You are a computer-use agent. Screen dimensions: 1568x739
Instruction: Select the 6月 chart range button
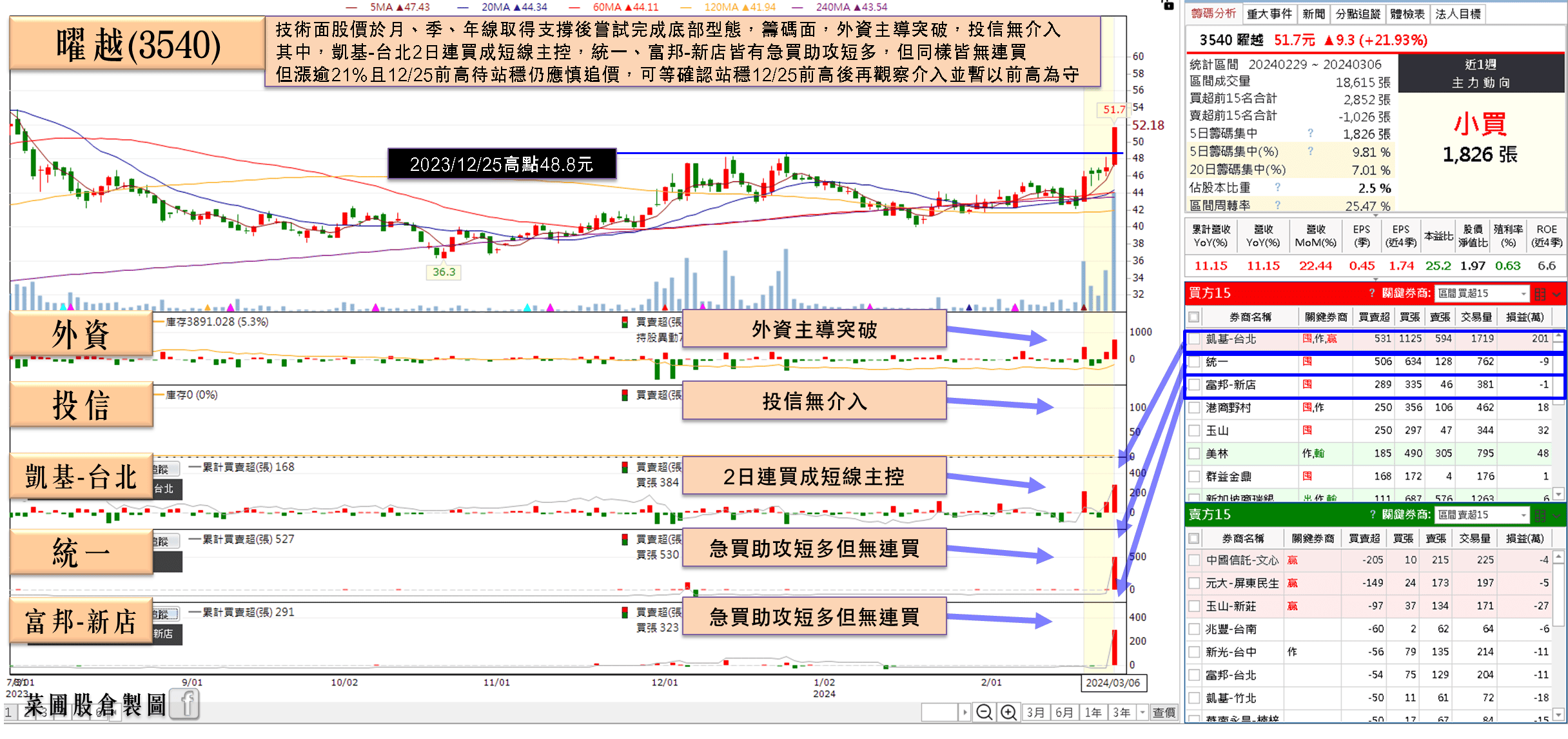(1064, 712)
